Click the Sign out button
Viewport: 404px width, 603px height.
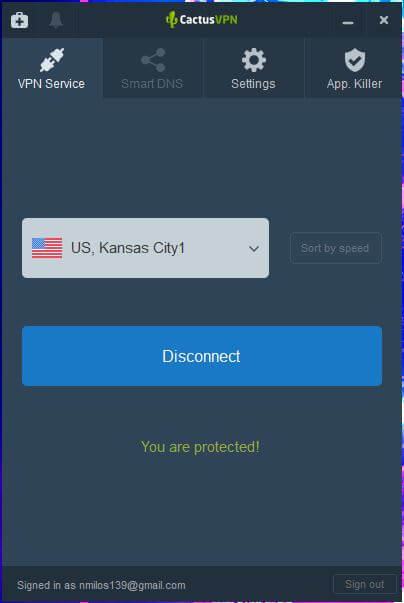coord(364,585)
